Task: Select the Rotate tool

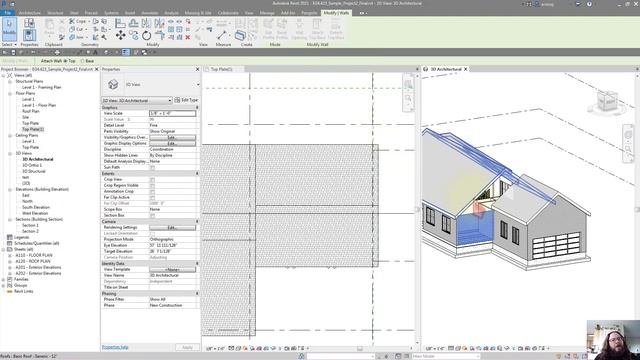Action: (147, 36)
